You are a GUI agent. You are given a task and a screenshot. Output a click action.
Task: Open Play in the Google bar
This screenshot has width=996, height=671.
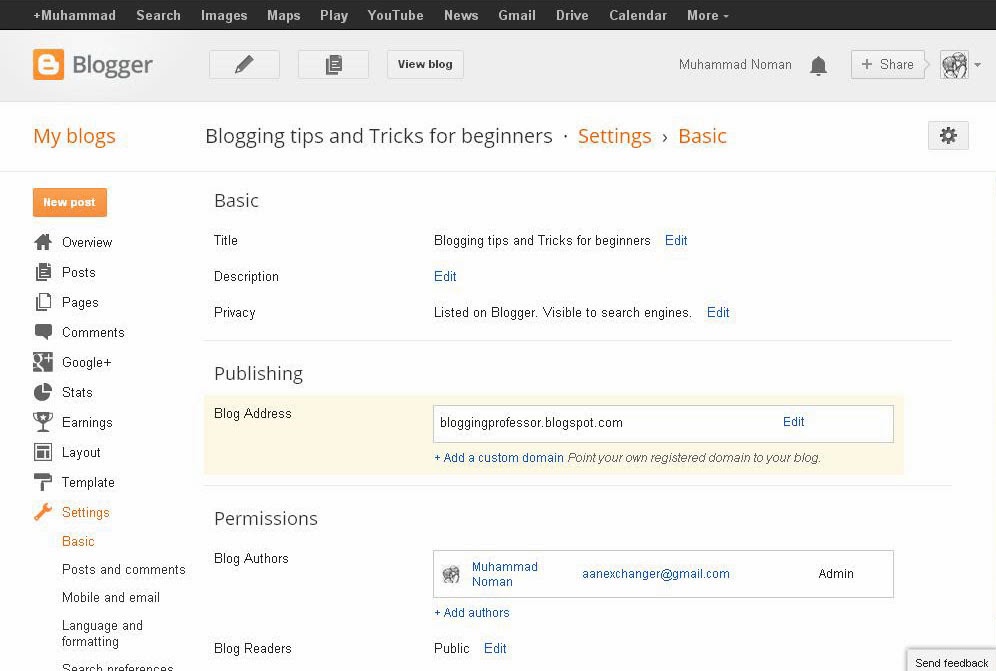pos(333,15)
